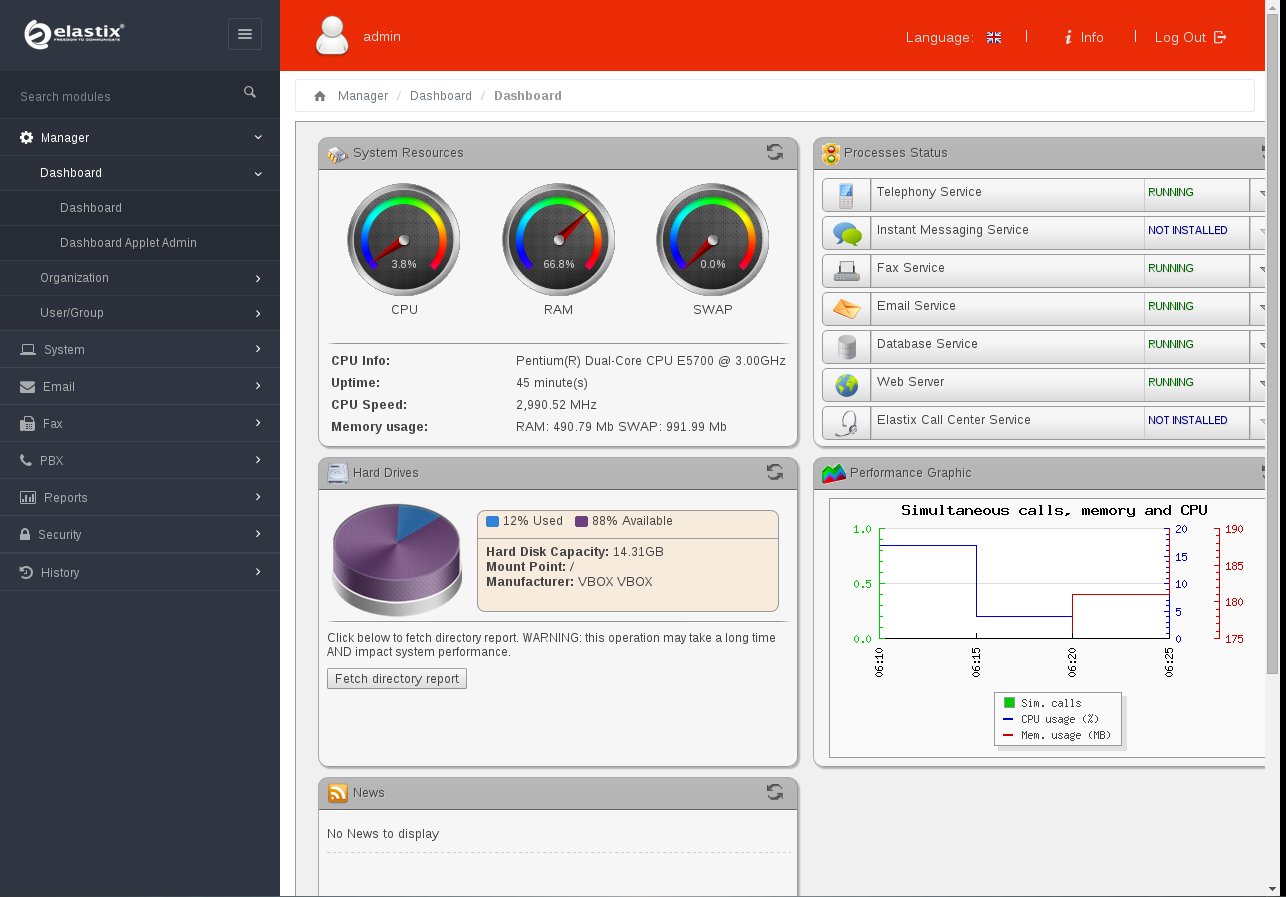
Task: Open the Web Server options dropdown arrow
Action: pyautogui.click(x=1260, y=383)
